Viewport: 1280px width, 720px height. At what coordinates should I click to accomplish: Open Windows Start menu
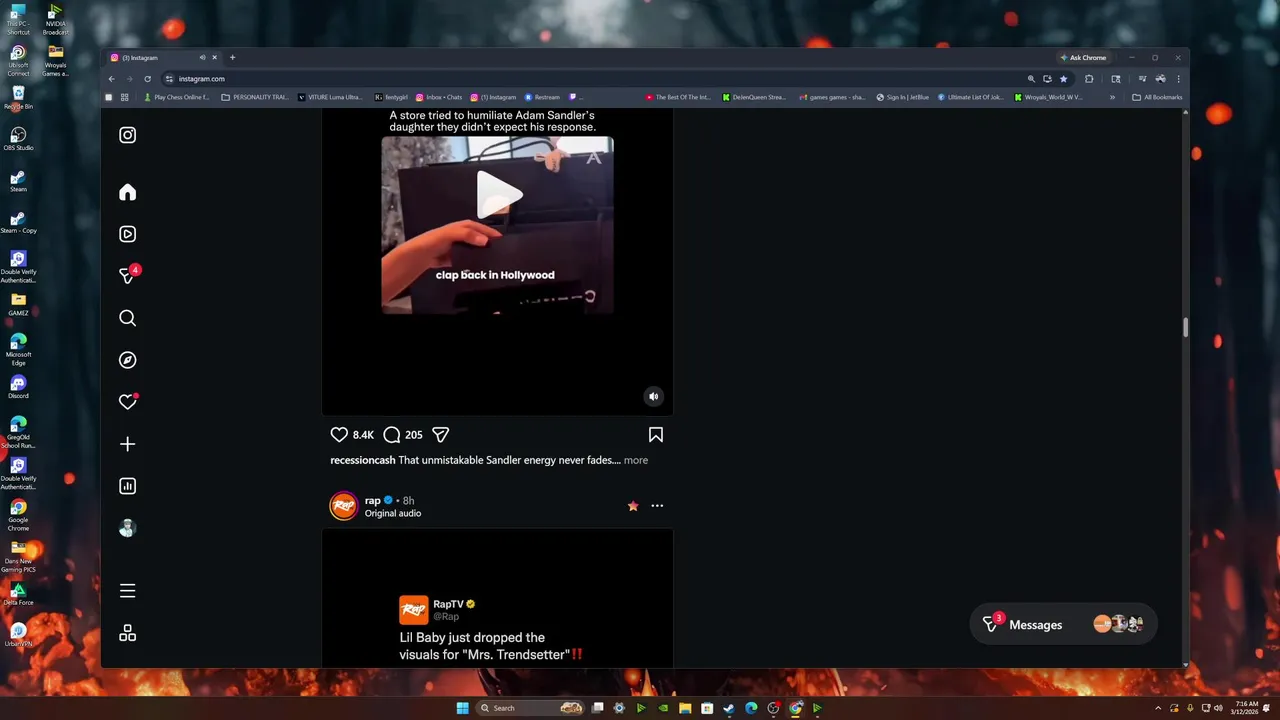[462, 708]
